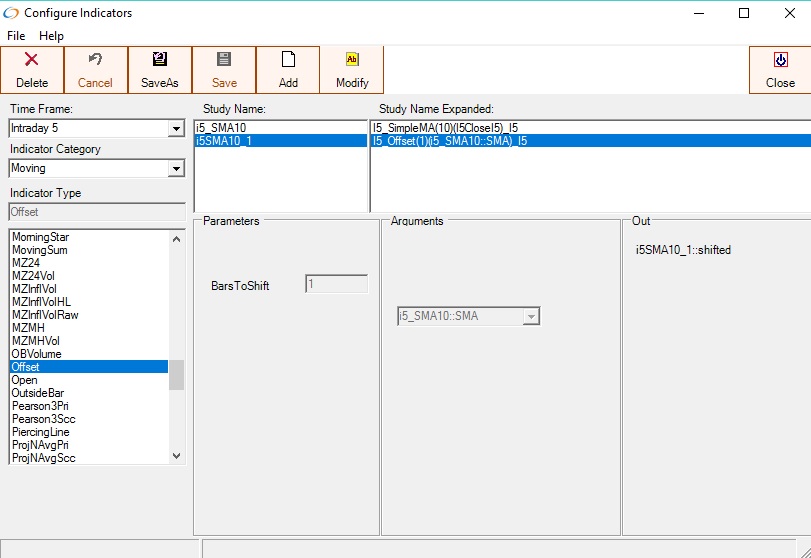Open the File menu
Image resolution: width=811 pixels, height=558 pixels.
16,36
